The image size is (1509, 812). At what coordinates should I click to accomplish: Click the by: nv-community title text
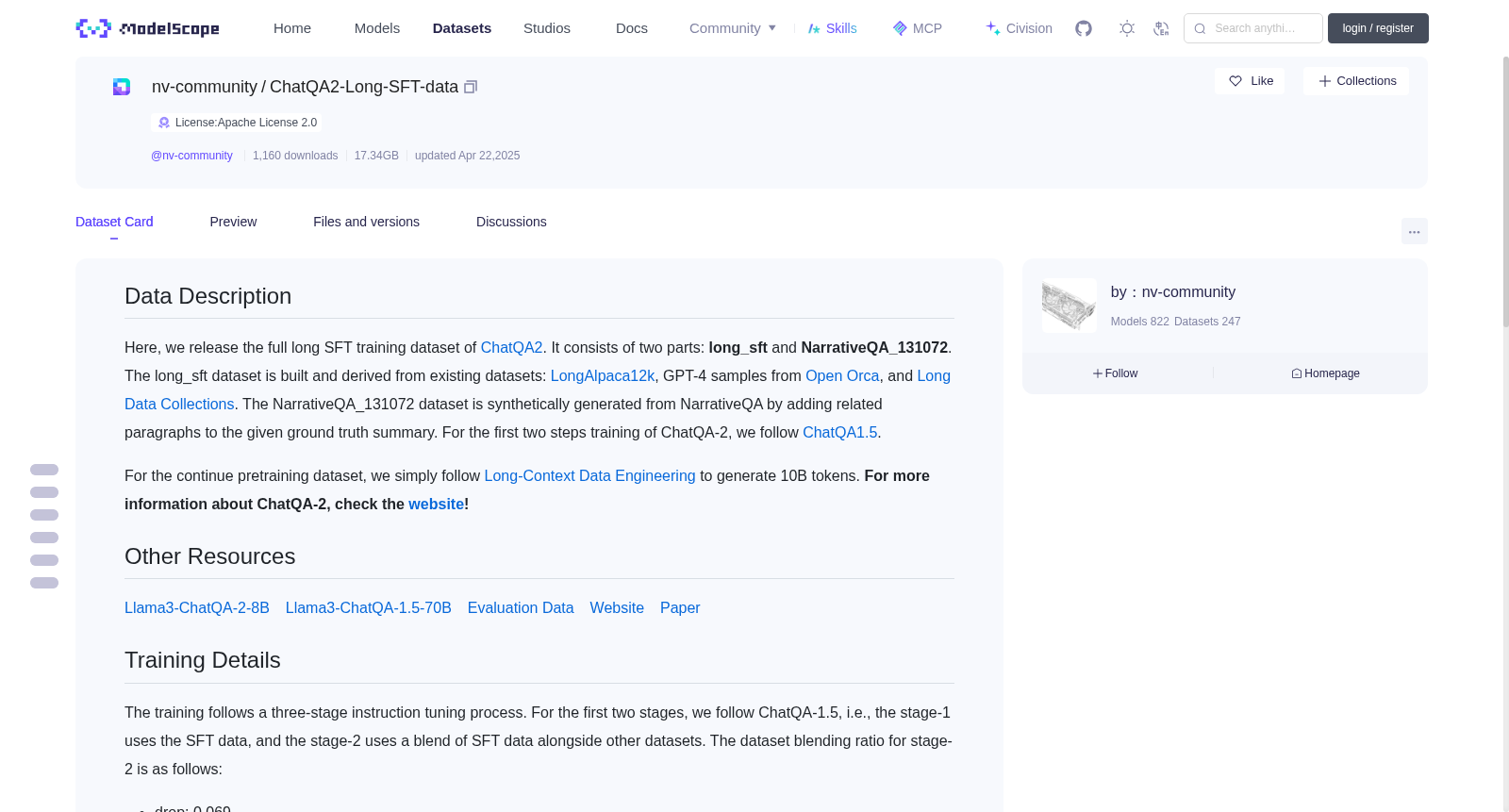[x=1173, y=292]
